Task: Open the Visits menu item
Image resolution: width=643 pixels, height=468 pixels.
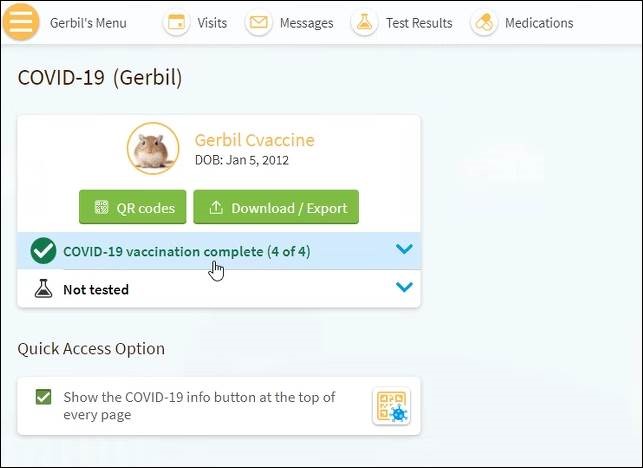Action: [212, 23]
